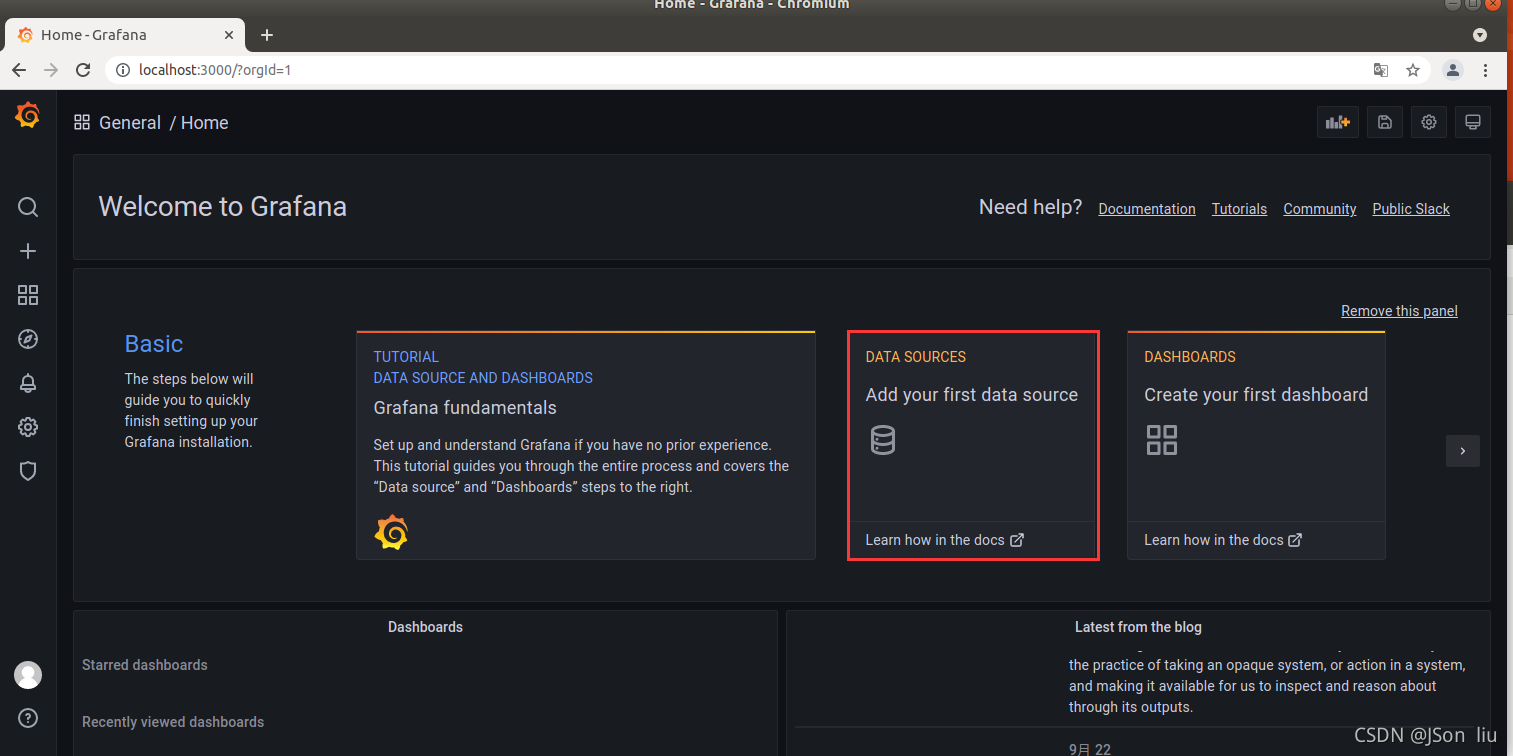Close the Home - Grafana tab
The height and width of the screenshot is (756, 1513).
(x=229, y=35)
